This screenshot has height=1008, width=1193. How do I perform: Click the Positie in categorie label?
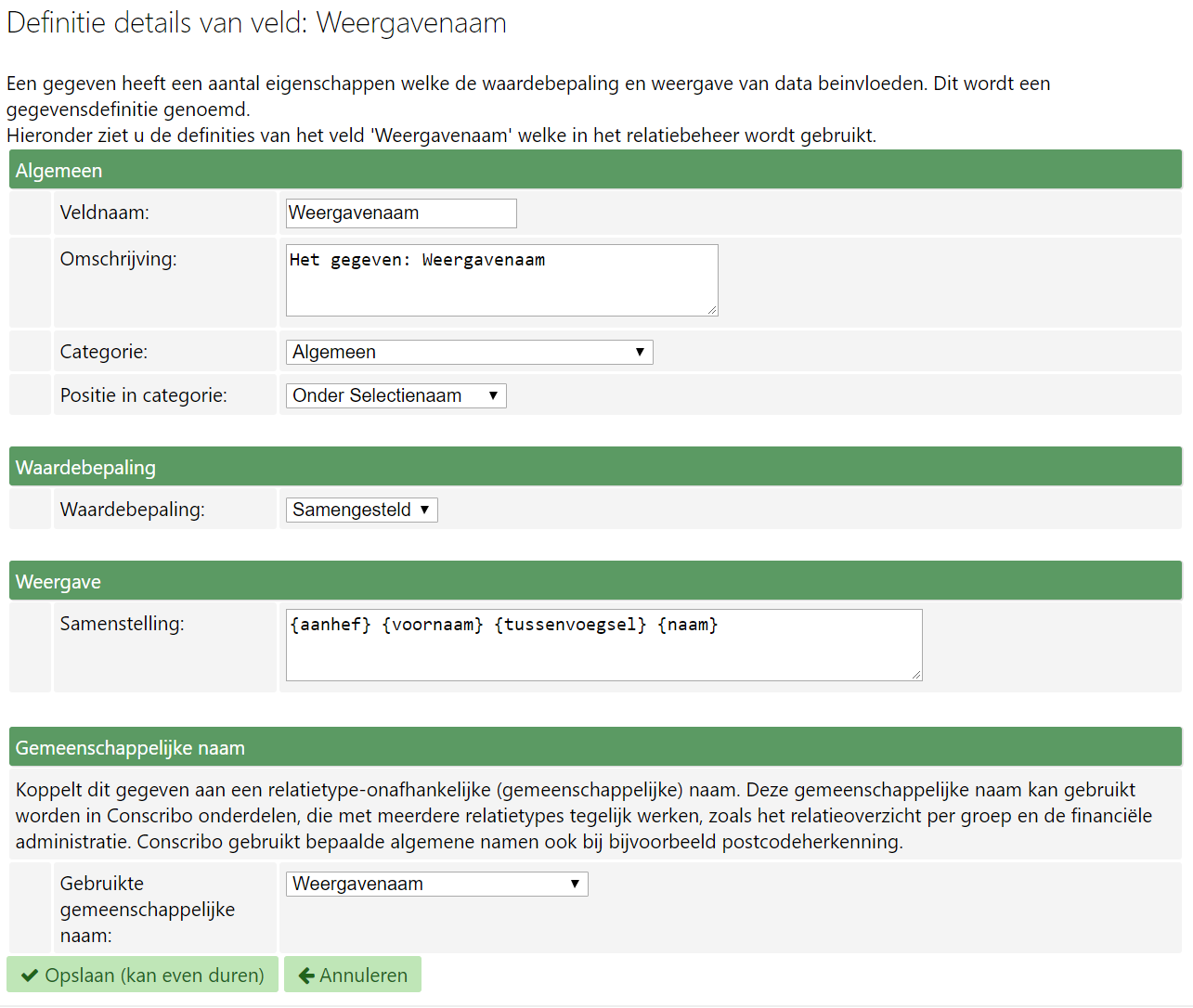[x=144, y=395]
